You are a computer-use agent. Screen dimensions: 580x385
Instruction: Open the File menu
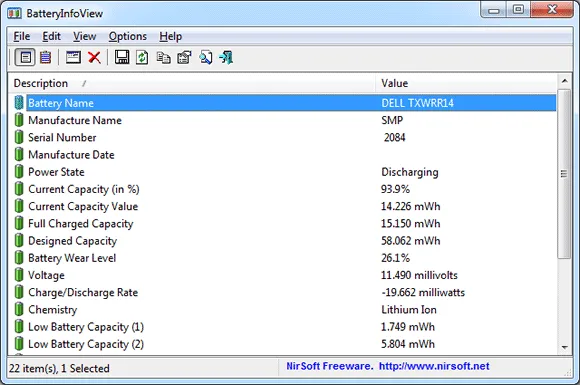[22, 36]
